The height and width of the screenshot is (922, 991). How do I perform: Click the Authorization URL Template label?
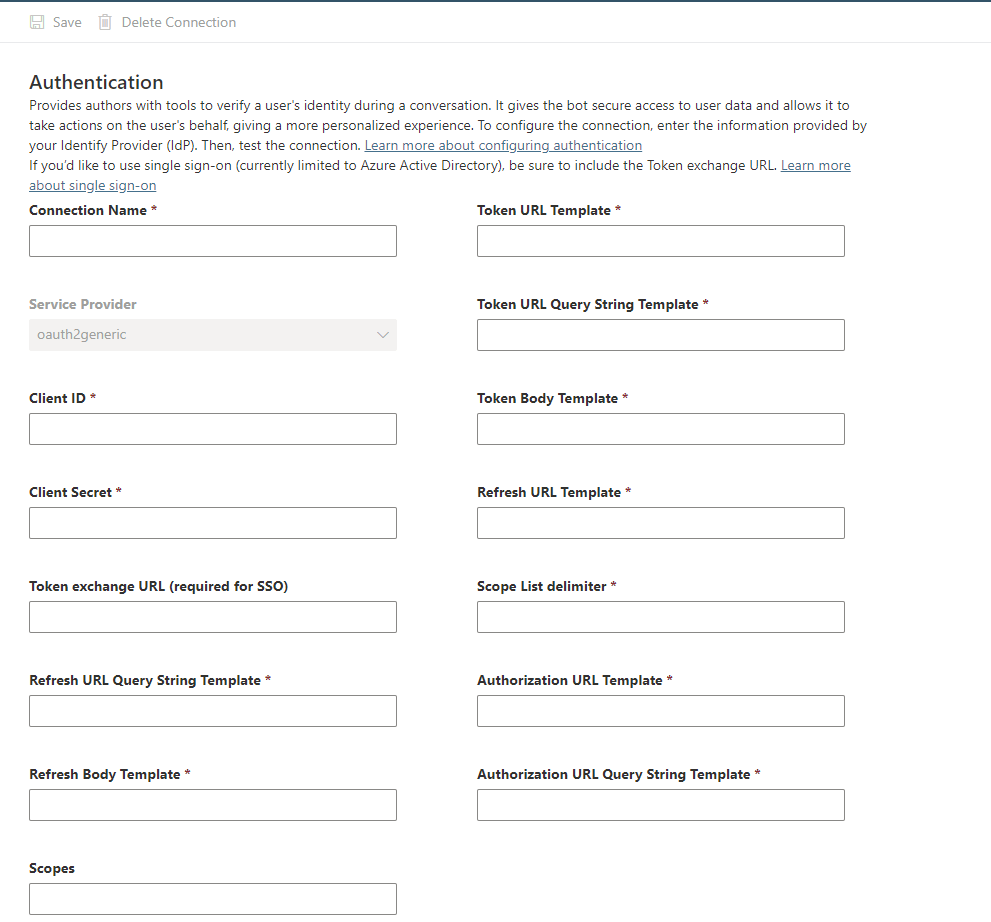click(569, 681)
